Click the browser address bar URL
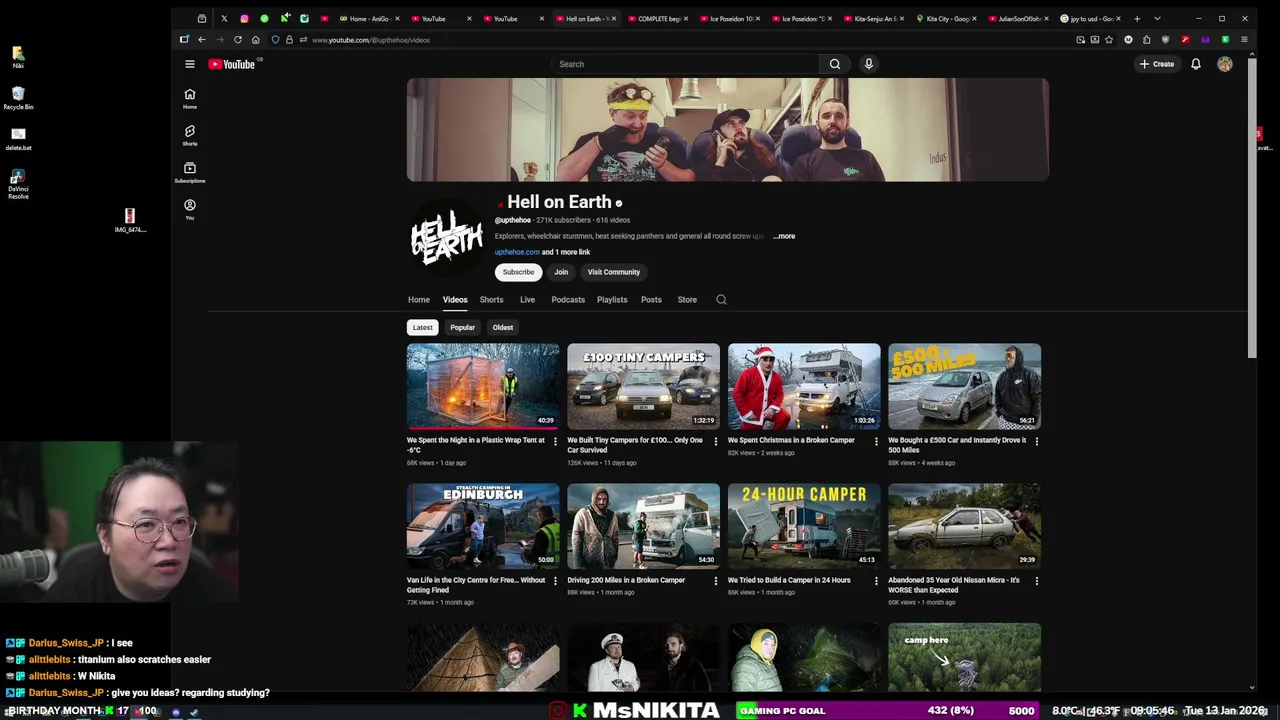This screenshot has width=1280, height=720. click(371, 40)
